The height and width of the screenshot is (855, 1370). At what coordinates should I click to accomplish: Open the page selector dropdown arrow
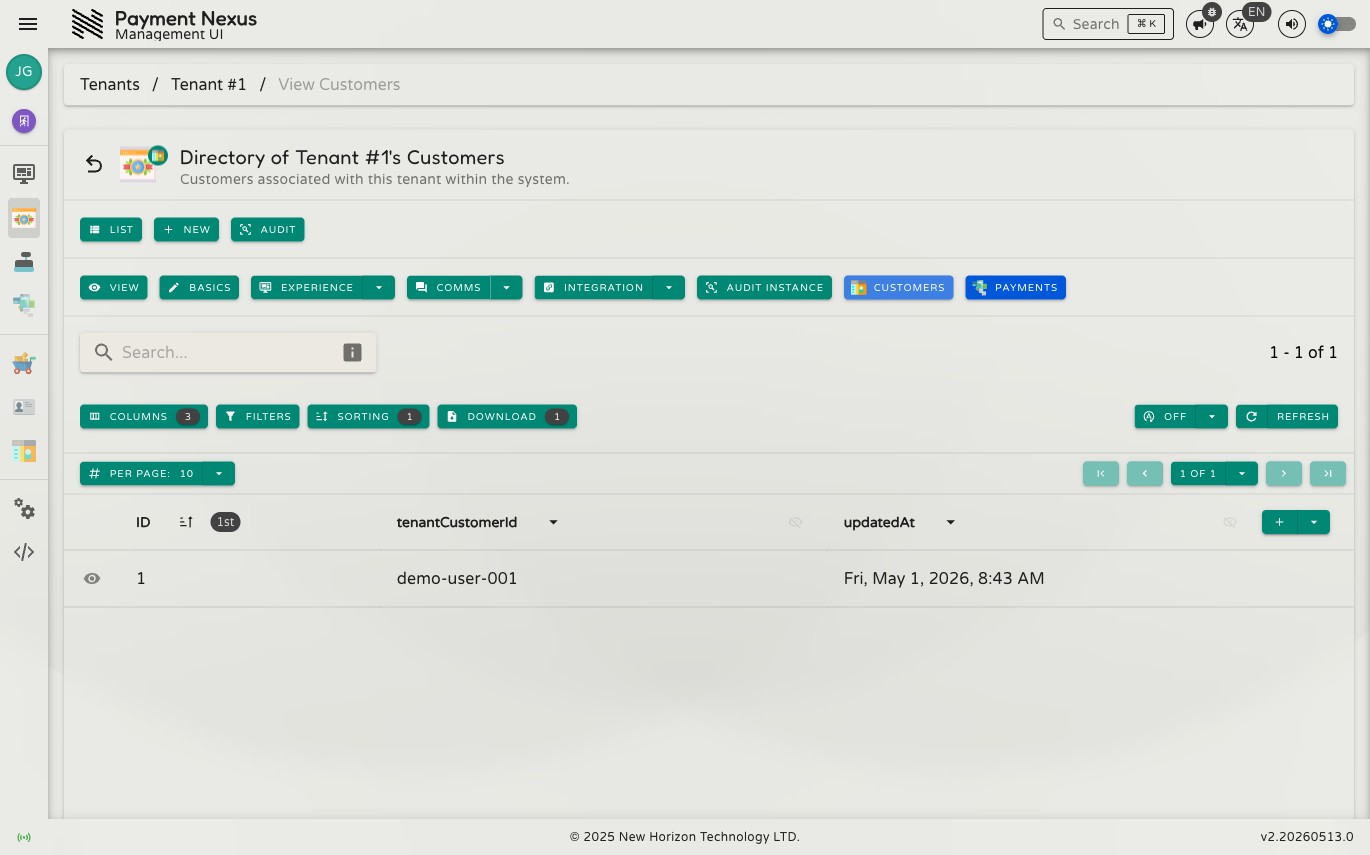click(x=1242, y=473)
